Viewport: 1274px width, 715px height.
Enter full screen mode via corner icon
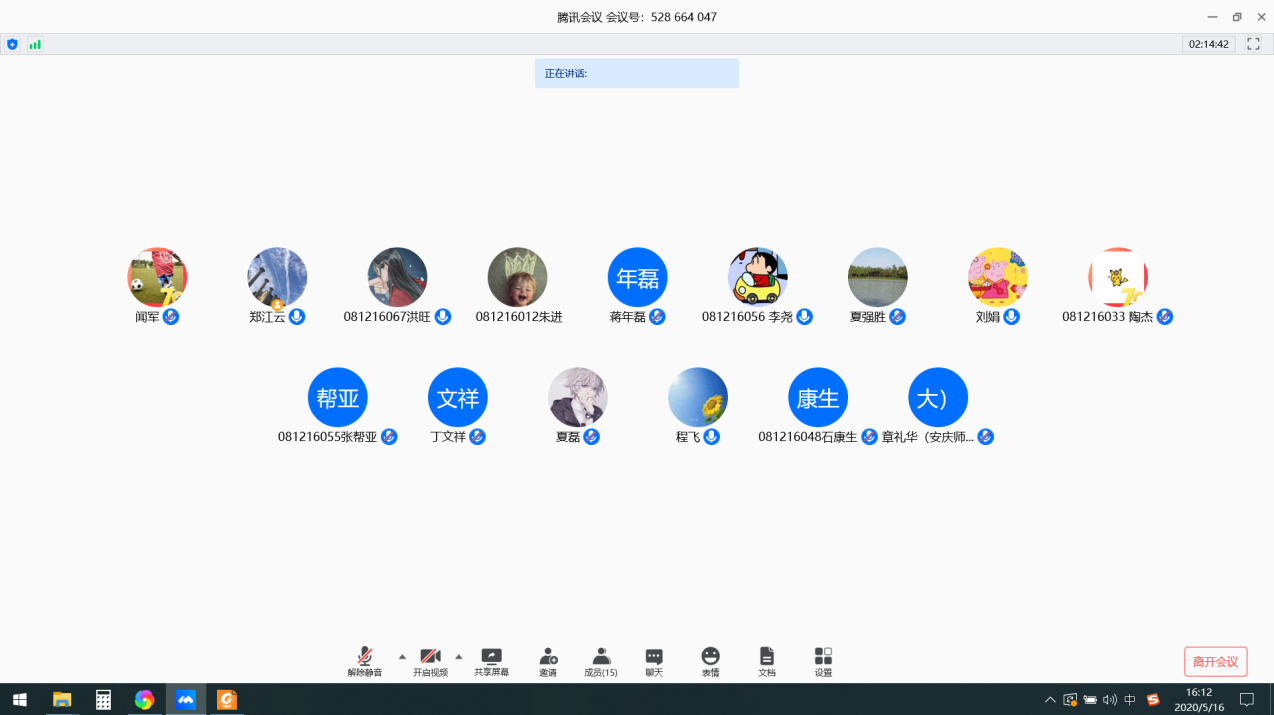click(1253, 44)
